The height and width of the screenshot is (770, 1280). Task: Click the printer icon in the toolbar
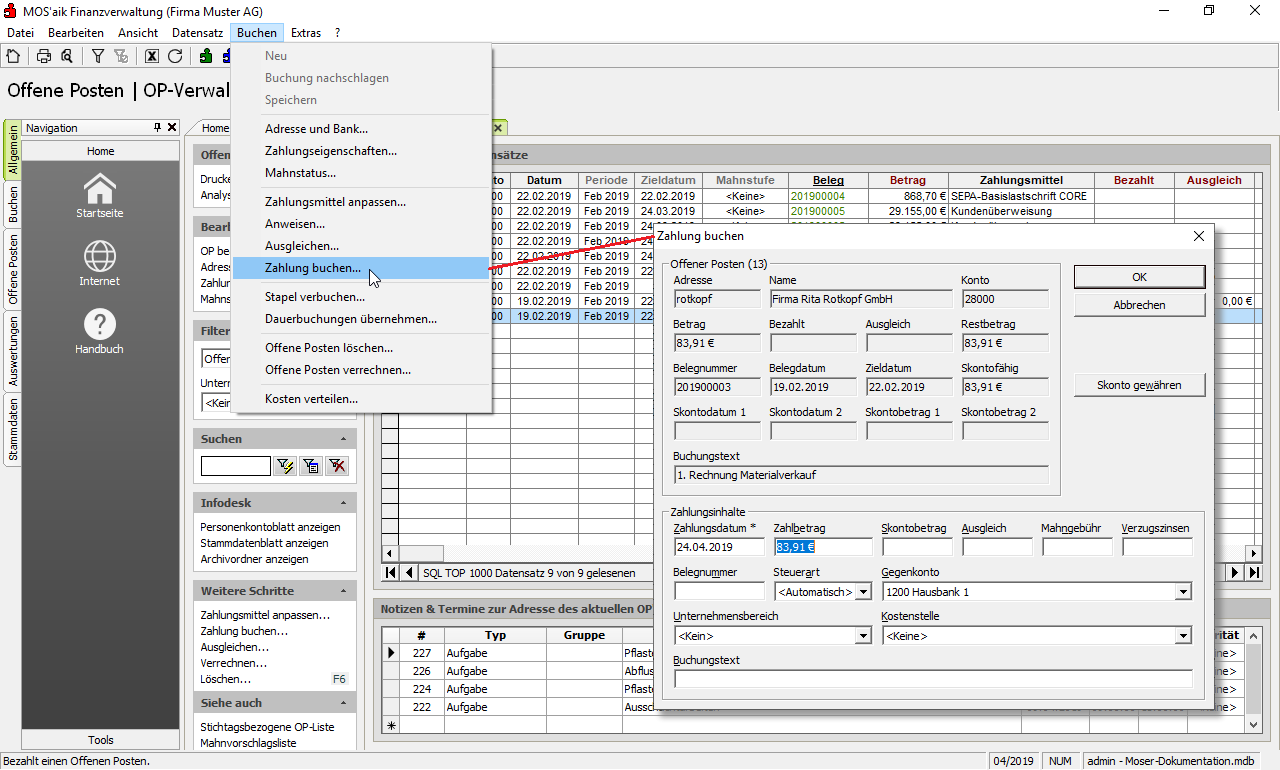44,56
